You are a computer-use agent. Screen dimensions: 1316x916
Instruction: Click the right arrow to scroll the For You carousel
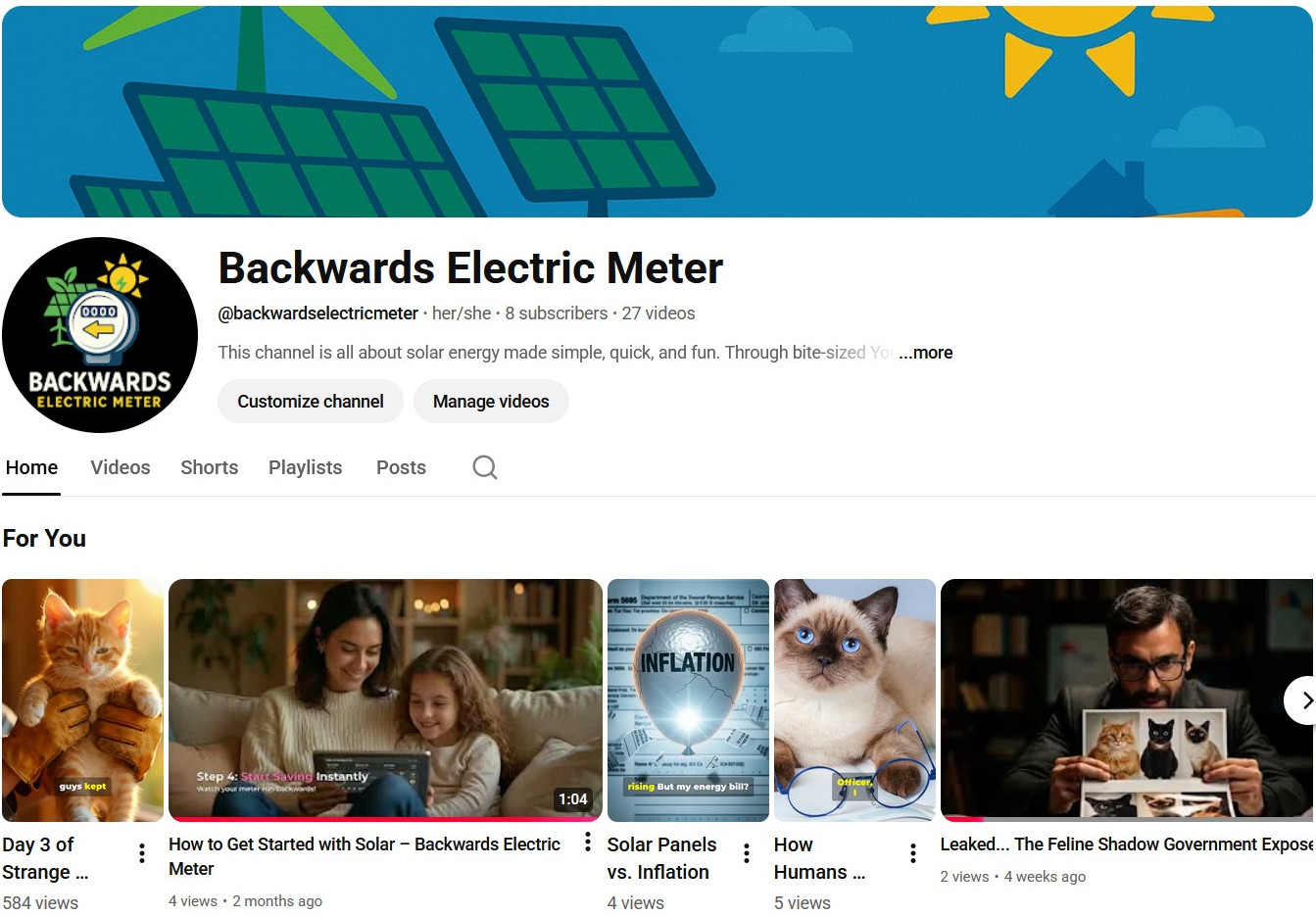1306,700
